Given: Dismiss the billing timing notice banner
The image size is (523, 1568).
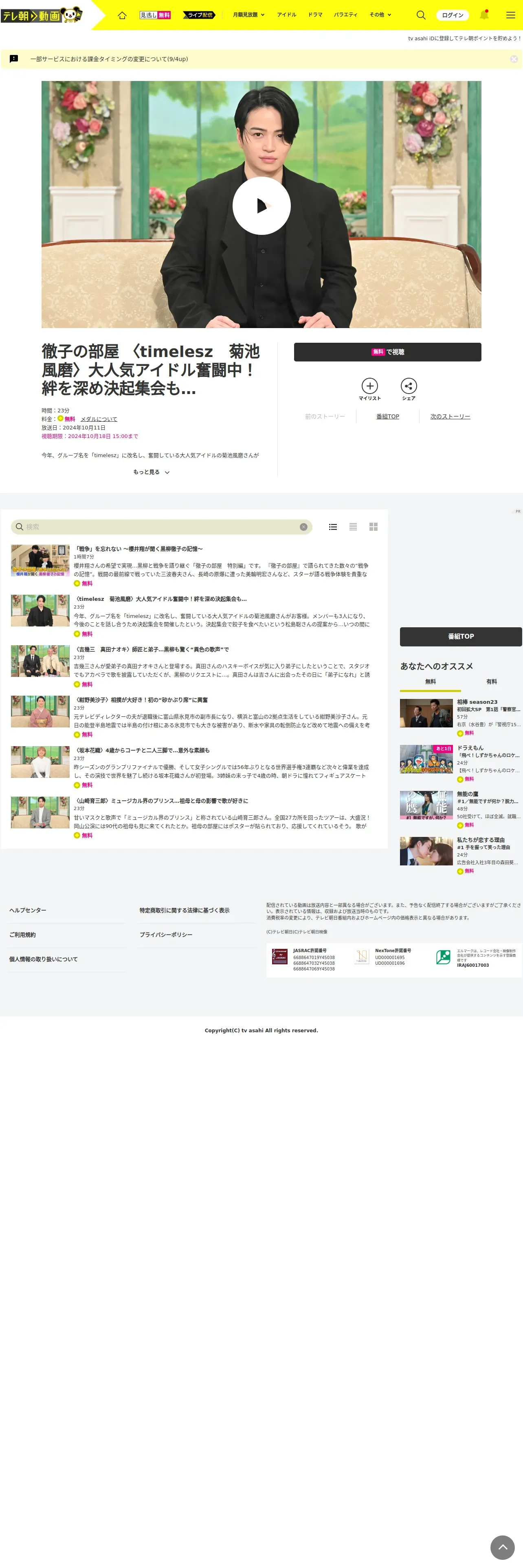Looking at the screenshot, I should 514,59.
